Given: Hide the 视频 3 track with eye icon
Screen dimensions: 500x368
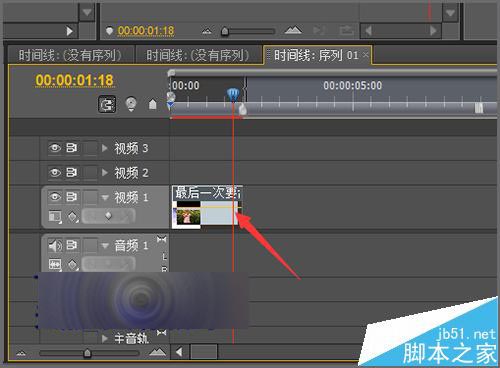Looking at the screenshot, I should click(x=55, y=148).
